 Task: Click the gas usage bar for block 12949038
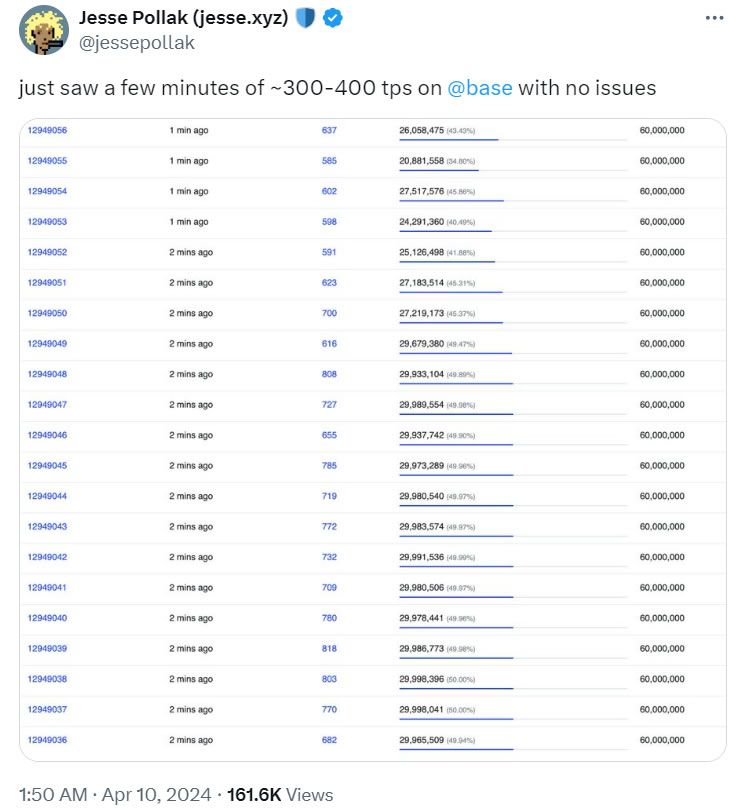[513, 688]
